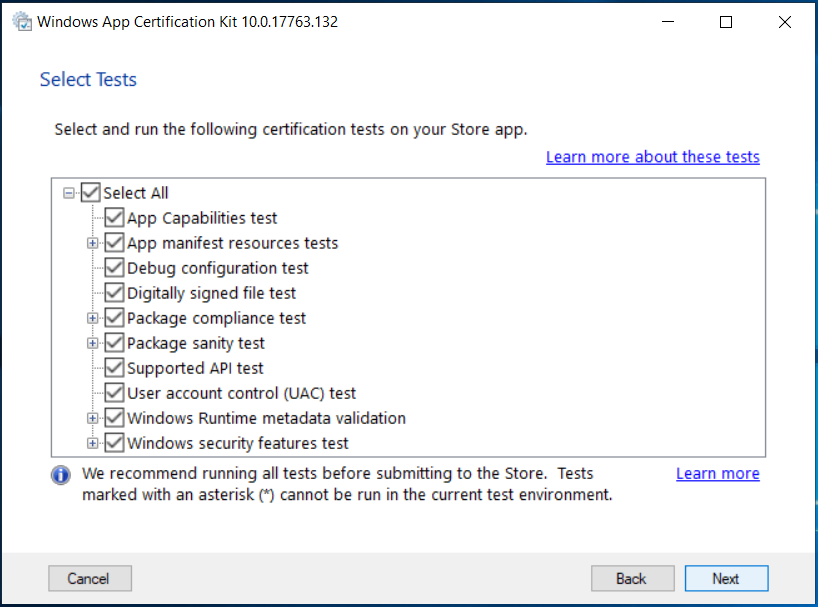The image size is (818, 607).
Task: Maximize the Certification Kit window
Action: (x=726, y=22)
